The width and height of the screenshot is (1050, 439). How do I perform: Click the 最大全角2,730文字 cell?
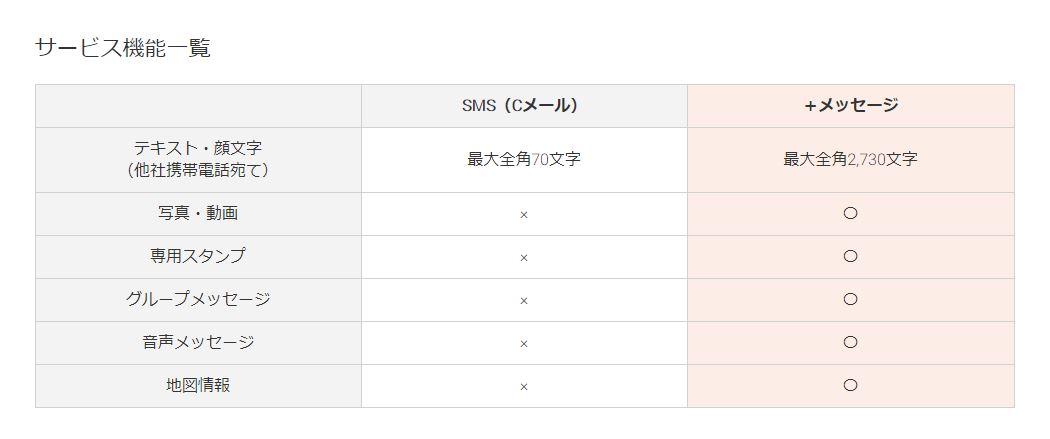click(x=850, y=159)
